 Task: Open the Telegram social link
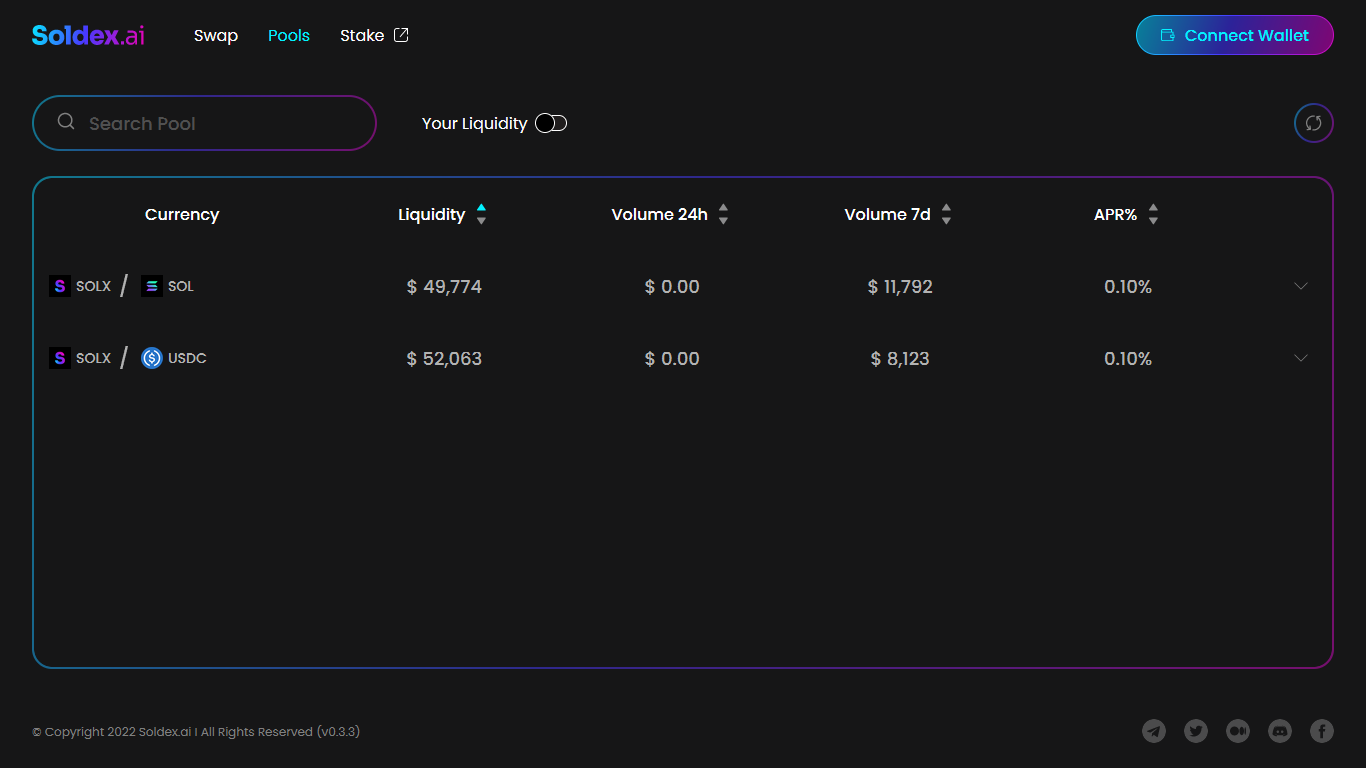coord(1154,731)
